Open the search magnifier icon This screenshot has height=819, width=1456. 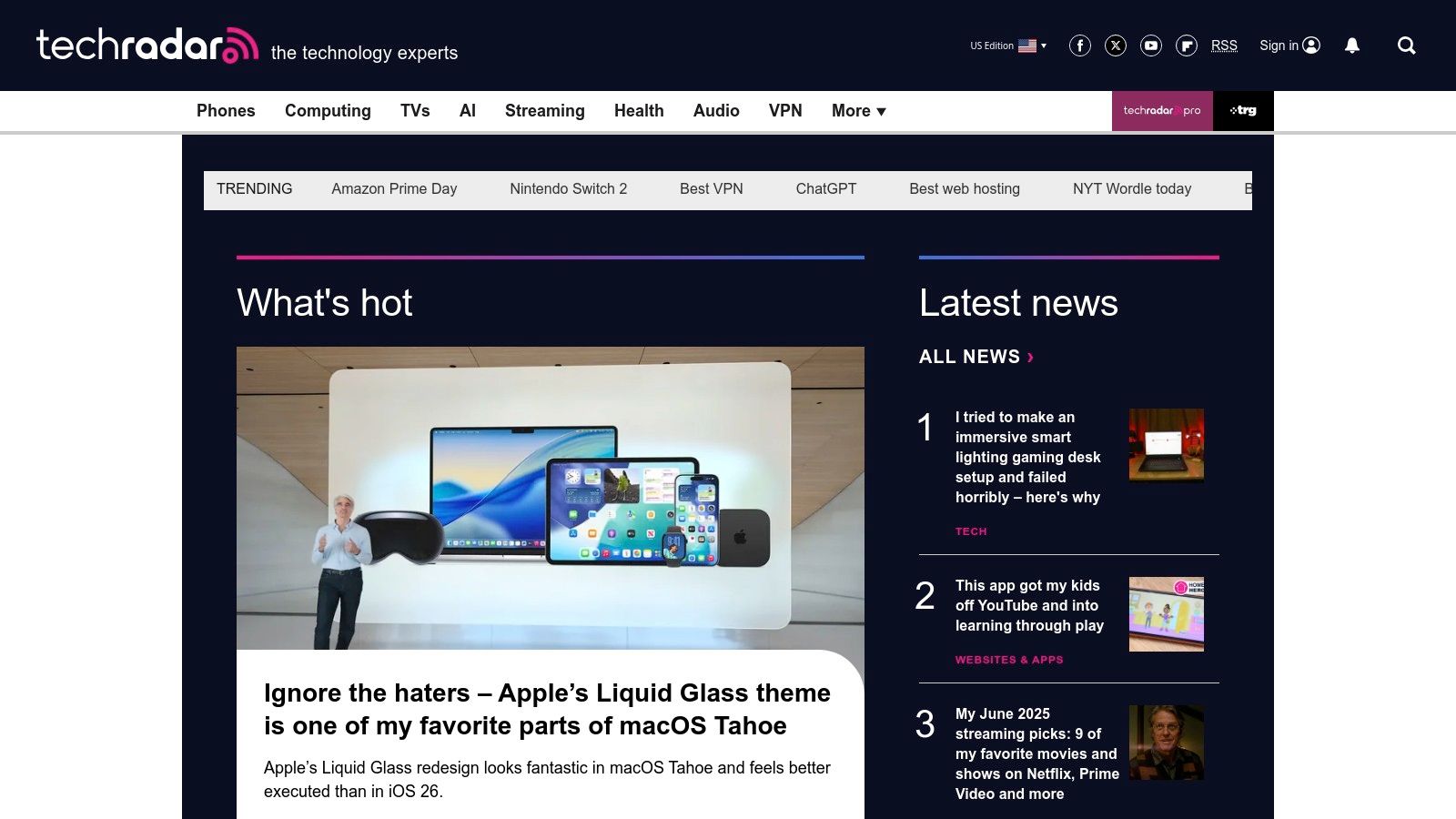click(1407, 45)
